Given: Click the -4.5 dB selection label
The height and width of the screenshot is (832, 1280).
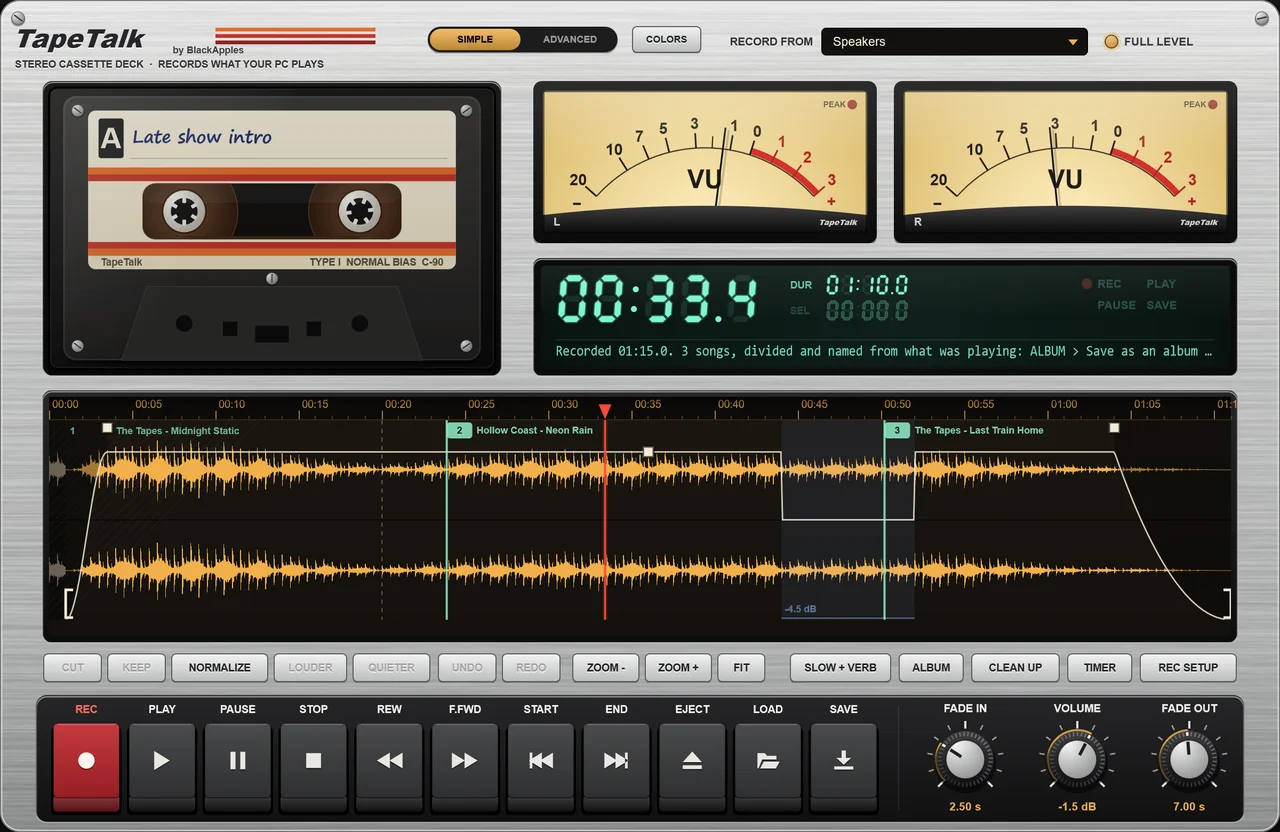Looking at the screenshot, I should coord(800,608).
